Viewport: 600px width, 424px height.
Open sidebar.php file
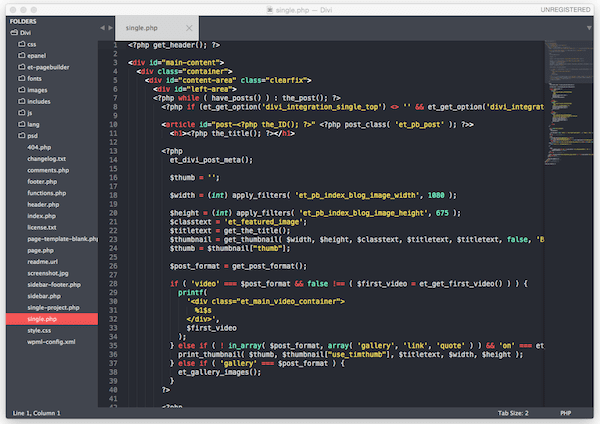pyautogui.click(x=44, y=296)
